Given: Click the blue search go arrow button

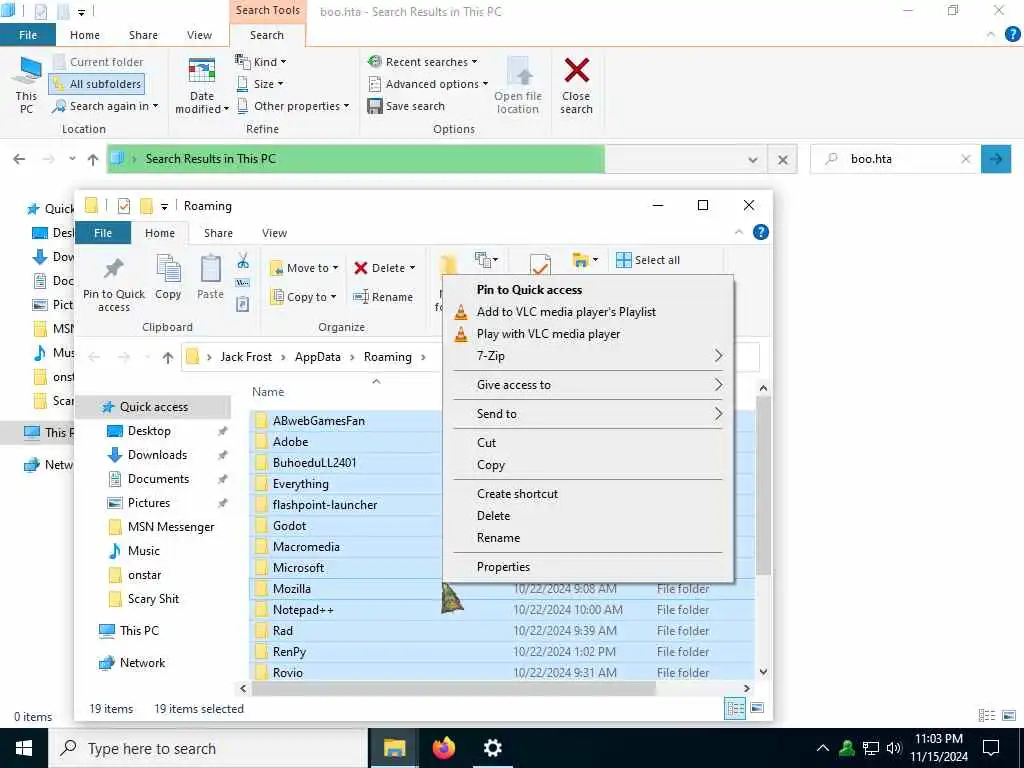Looking at the screenshot, I should pos(996,159).
